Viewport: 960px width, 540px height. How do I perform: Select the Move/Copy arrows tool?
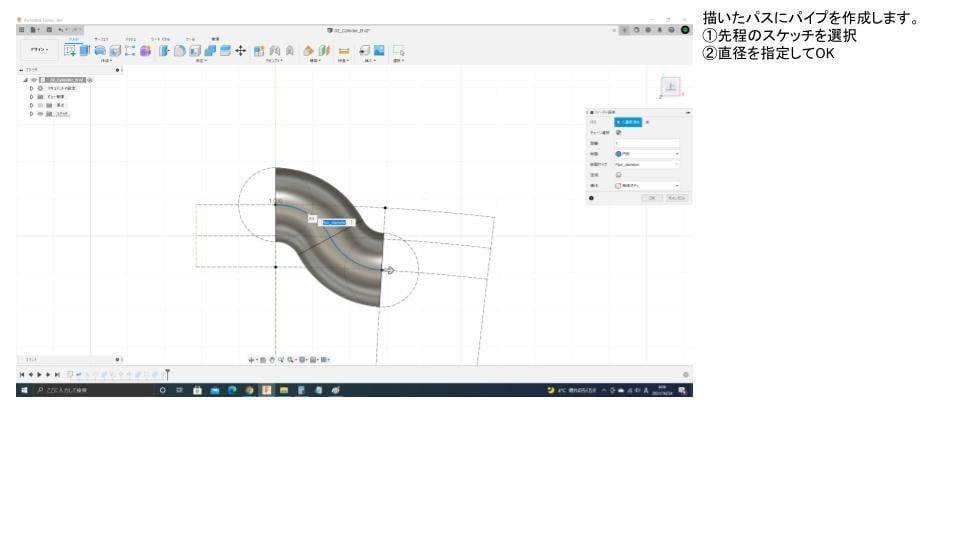(x=241, y=51)
